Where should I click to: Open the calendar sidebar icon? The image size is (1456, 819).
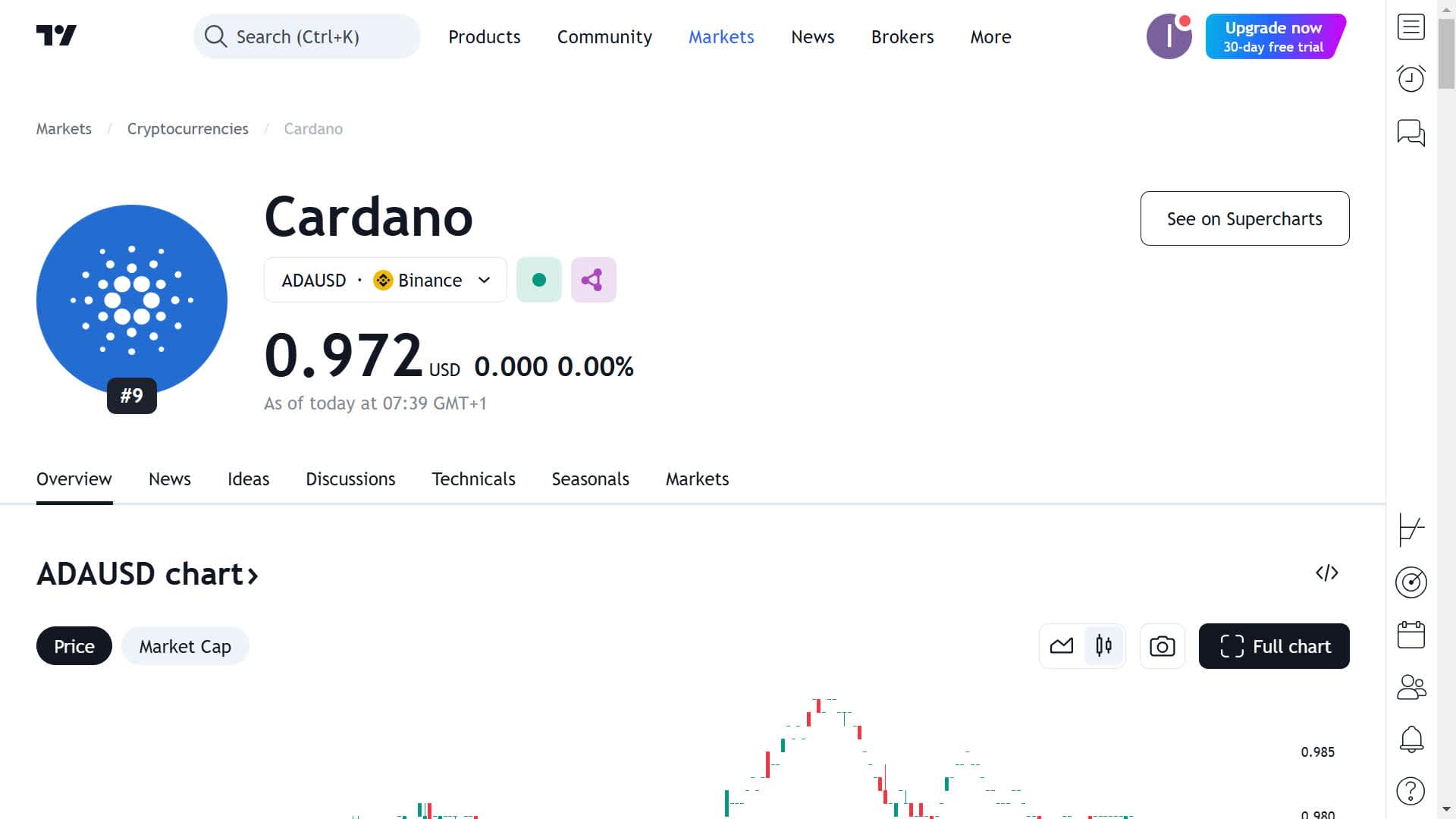pyautogui.click(x=1410, y=635)
